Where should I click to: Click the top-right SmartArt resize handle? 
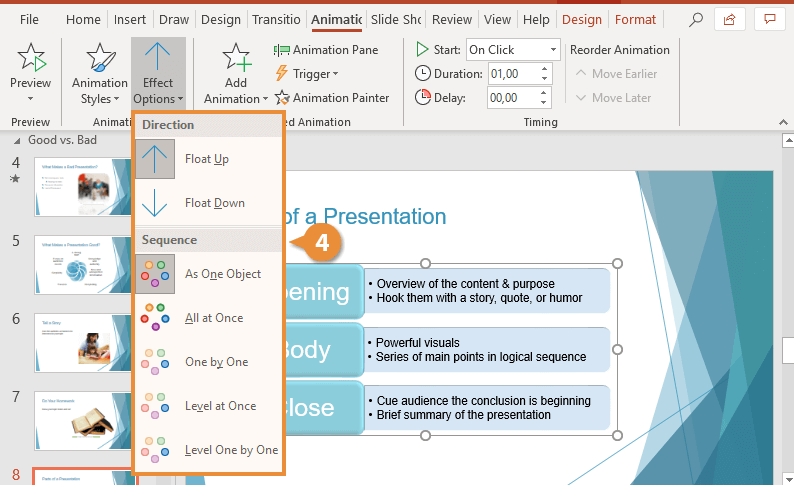point(617,263)
